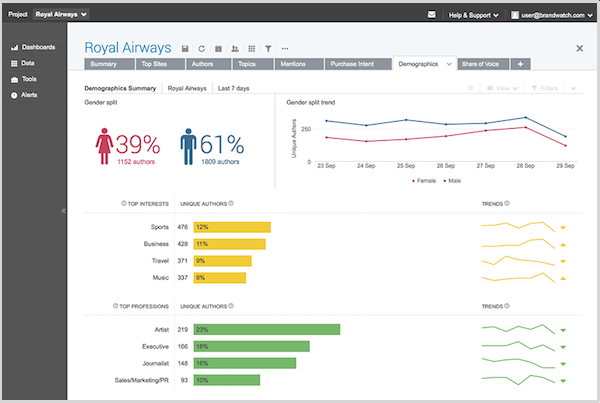Click the save dashboard icon
Image resolution: width=600 pixels, height=403 pixels.
tap(185, 49)
